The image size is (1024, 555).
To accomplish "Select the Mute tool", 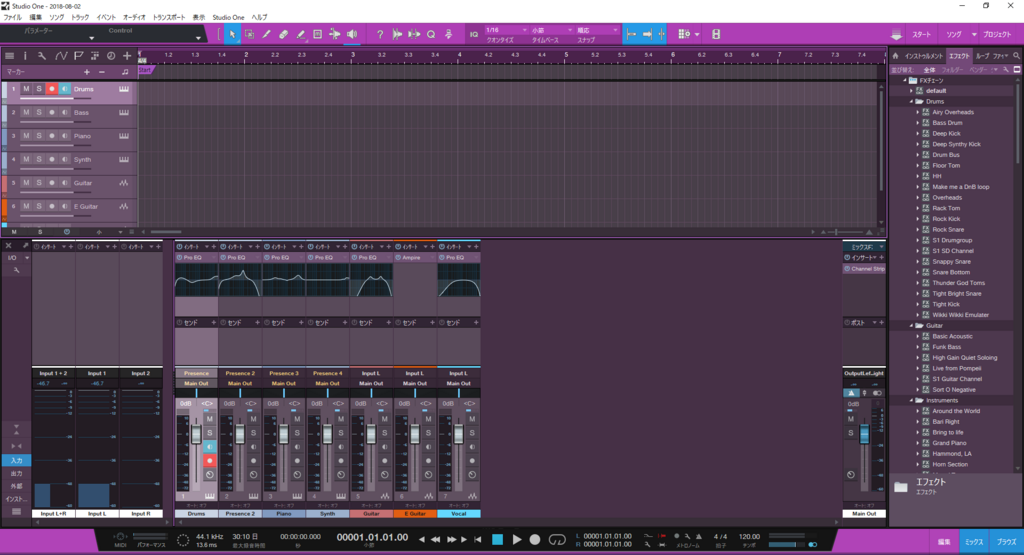I will pyautogui.click(x=317, y=34).
